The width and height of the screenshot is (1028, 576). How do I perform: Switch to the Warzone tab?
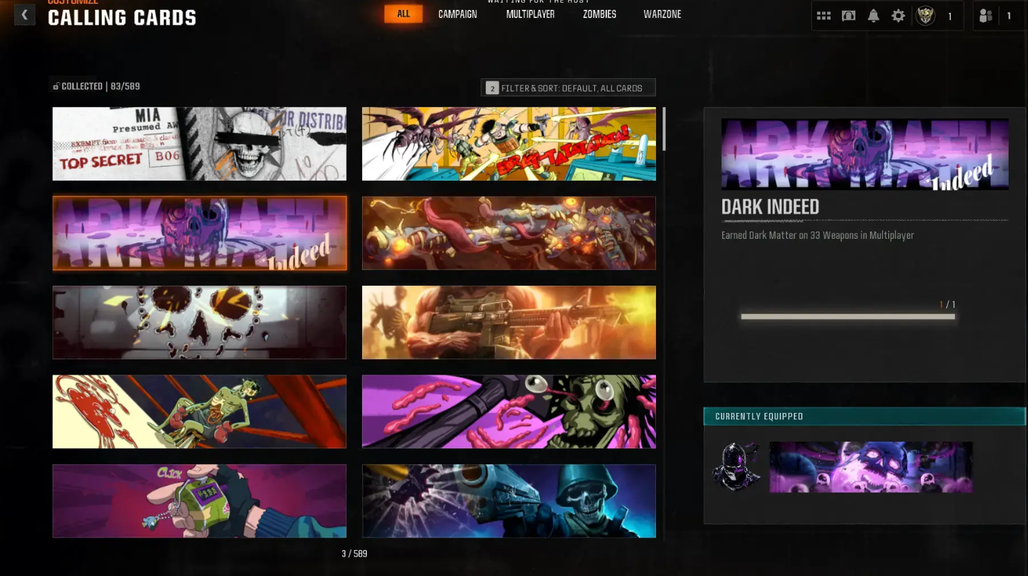[662, 14]
